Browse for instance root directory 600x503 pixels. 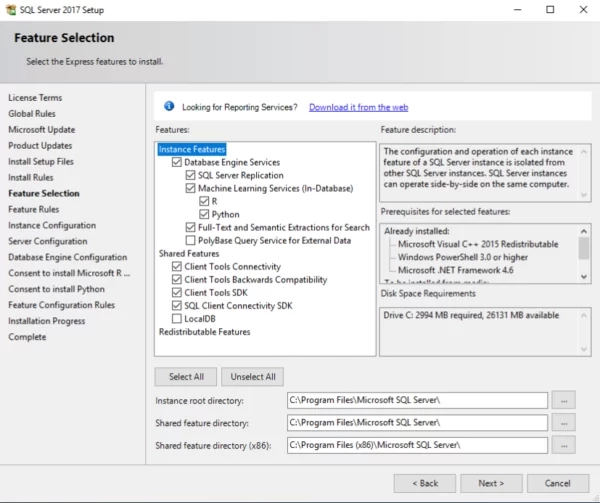click(x=566, y=400)
